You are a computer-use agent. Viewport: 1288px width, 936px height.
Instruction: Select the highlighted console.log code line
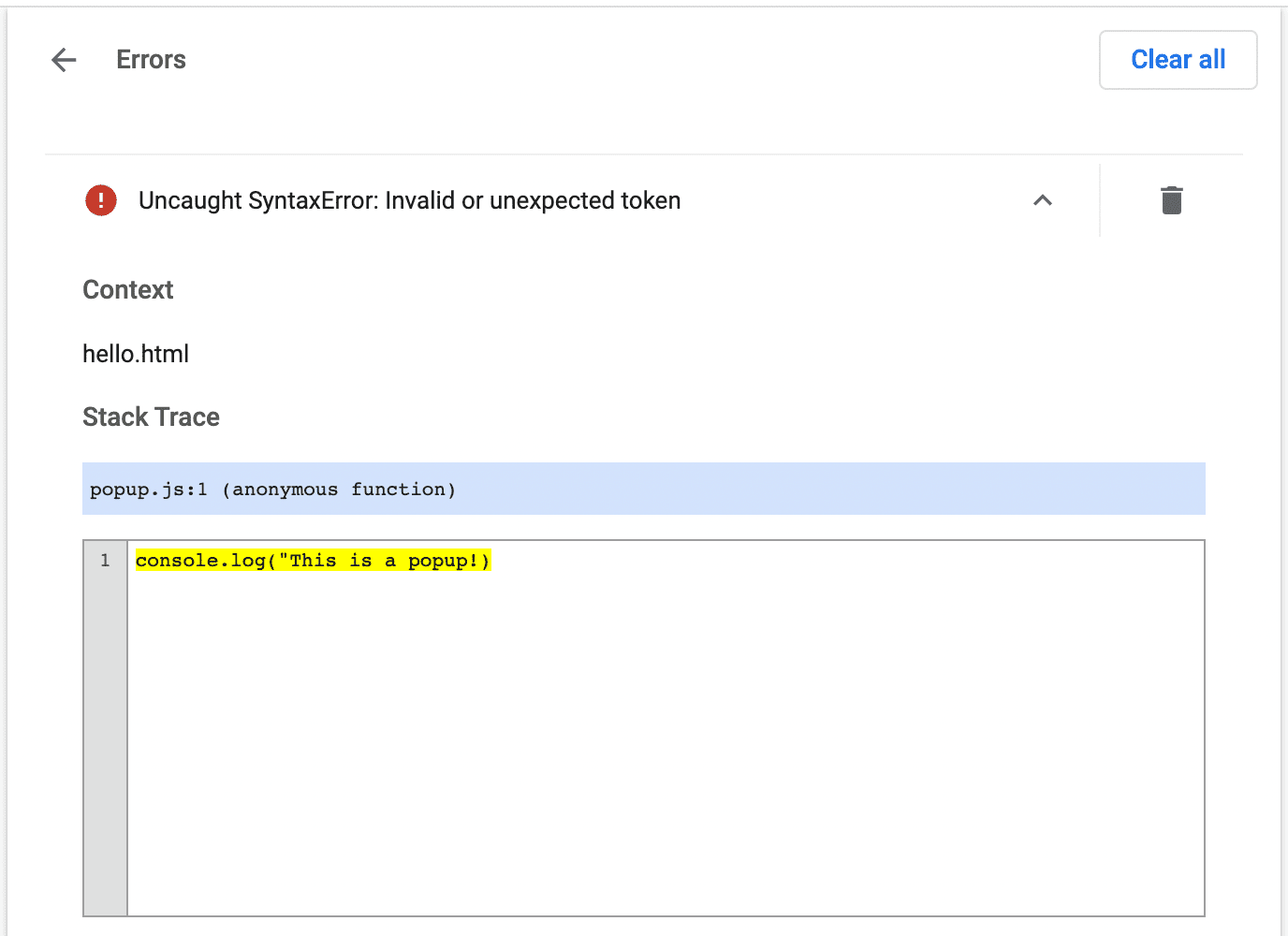(x=313, y=560)
